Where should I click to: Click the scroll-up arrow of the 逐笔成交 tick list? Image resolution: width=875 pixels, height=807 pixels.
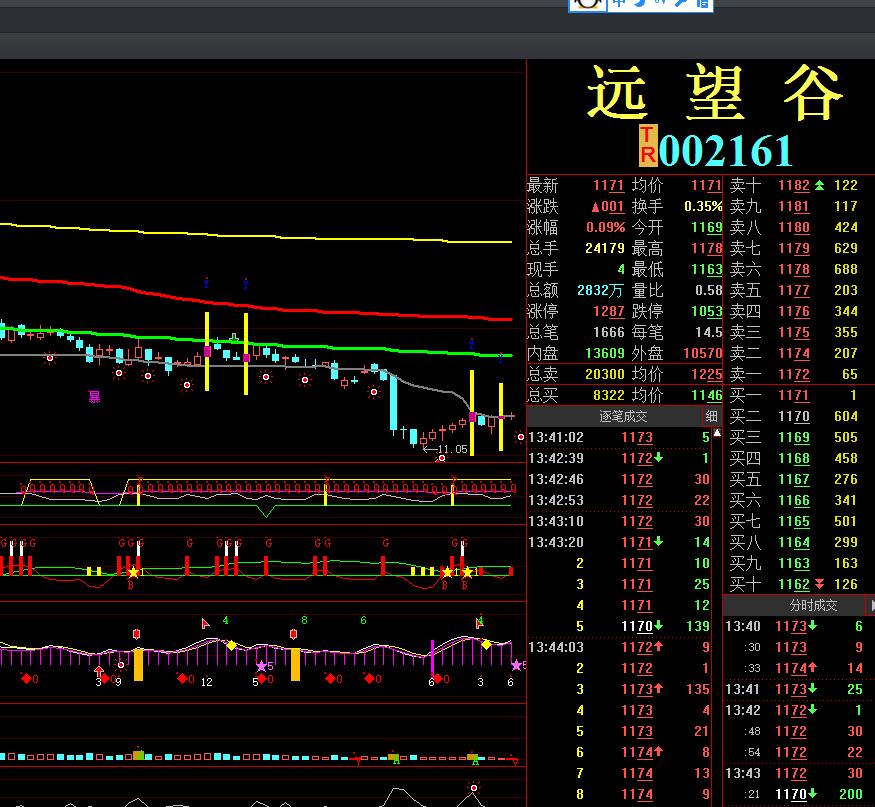(x=717, y=433)
